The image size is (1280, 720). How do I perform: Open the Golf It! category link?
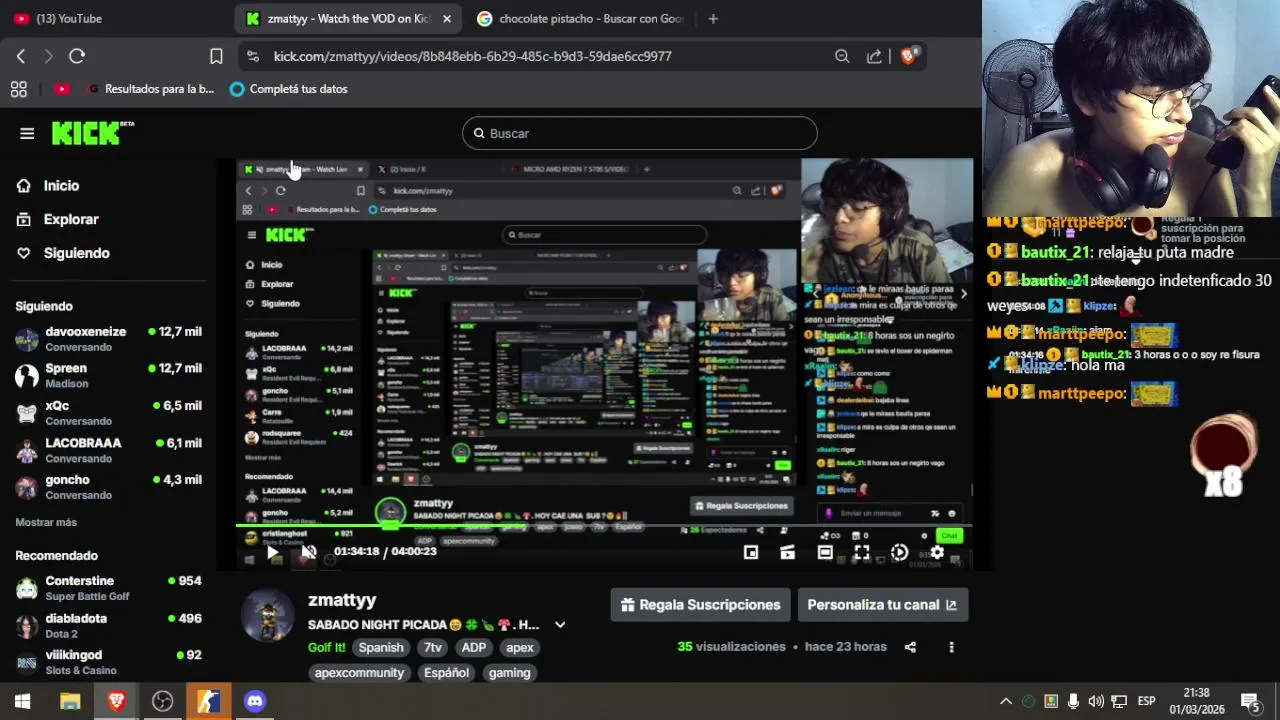(x=326, y=647)
